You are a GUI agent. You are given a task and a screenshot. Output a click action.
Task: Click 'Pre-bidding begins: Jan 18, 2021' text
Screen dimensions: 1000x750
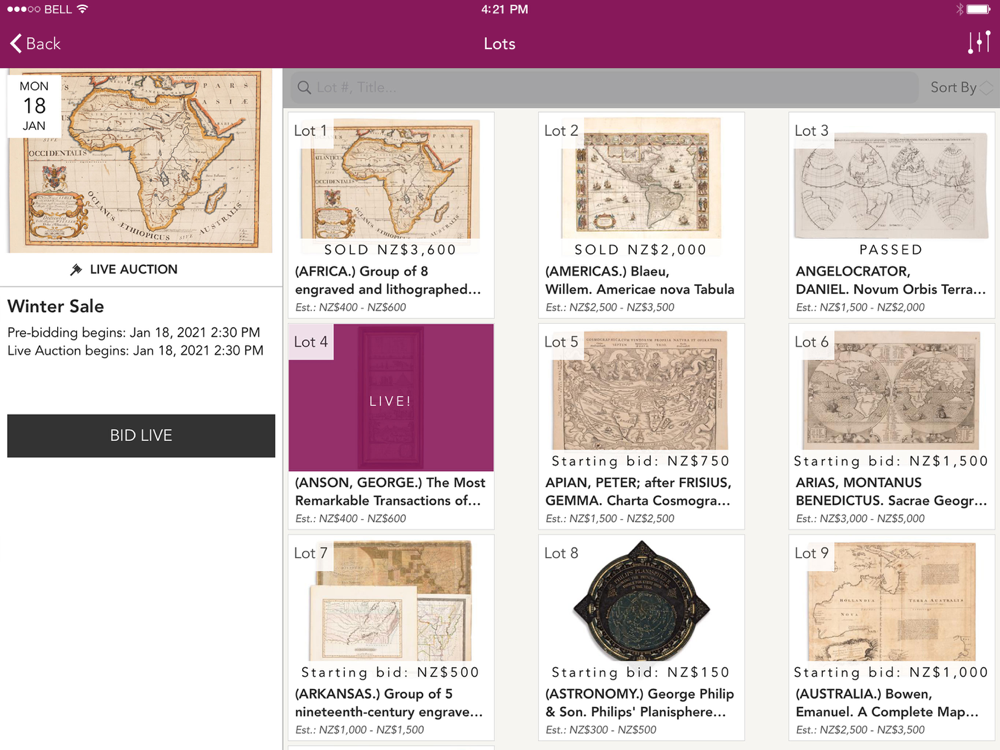click(134, 332)
